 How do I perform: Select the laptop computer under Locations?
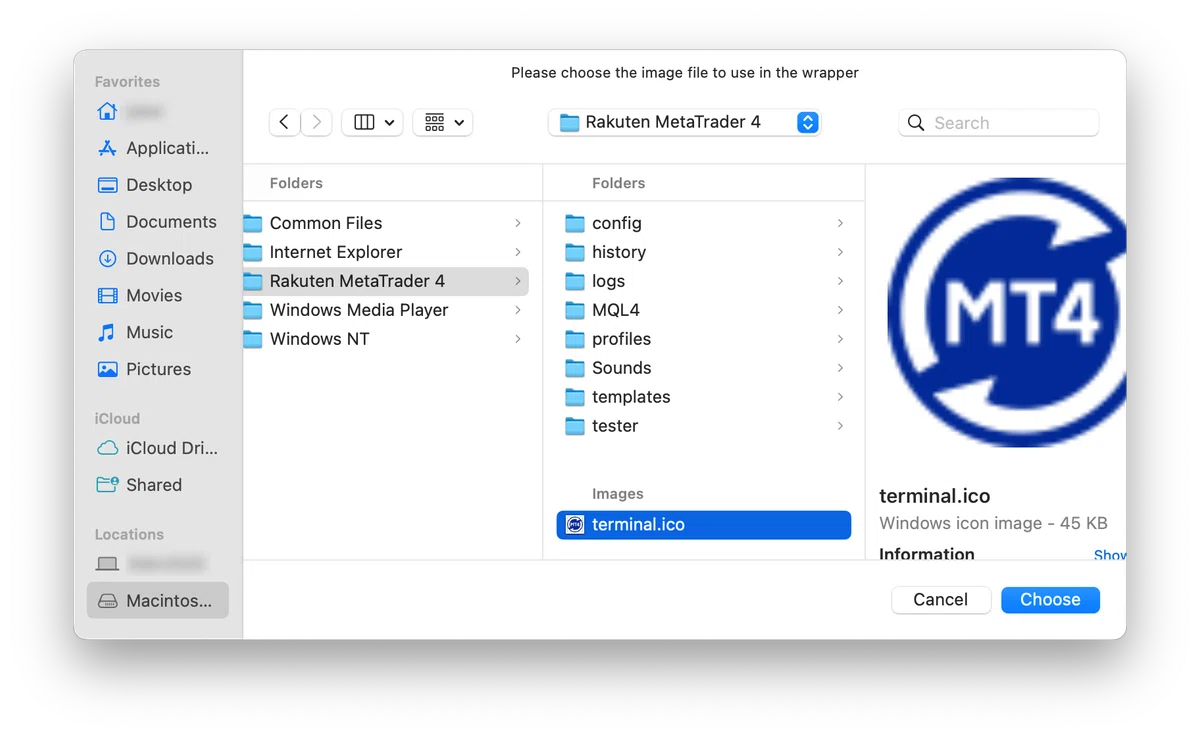tap(157, 564)
